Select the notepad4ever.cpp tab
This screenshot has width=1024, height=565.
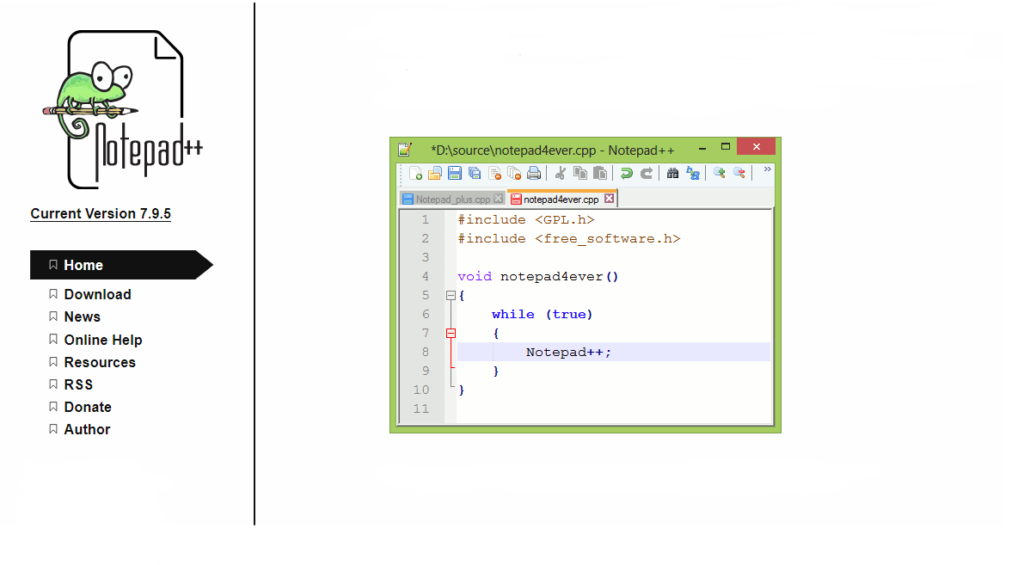(560, 199)
